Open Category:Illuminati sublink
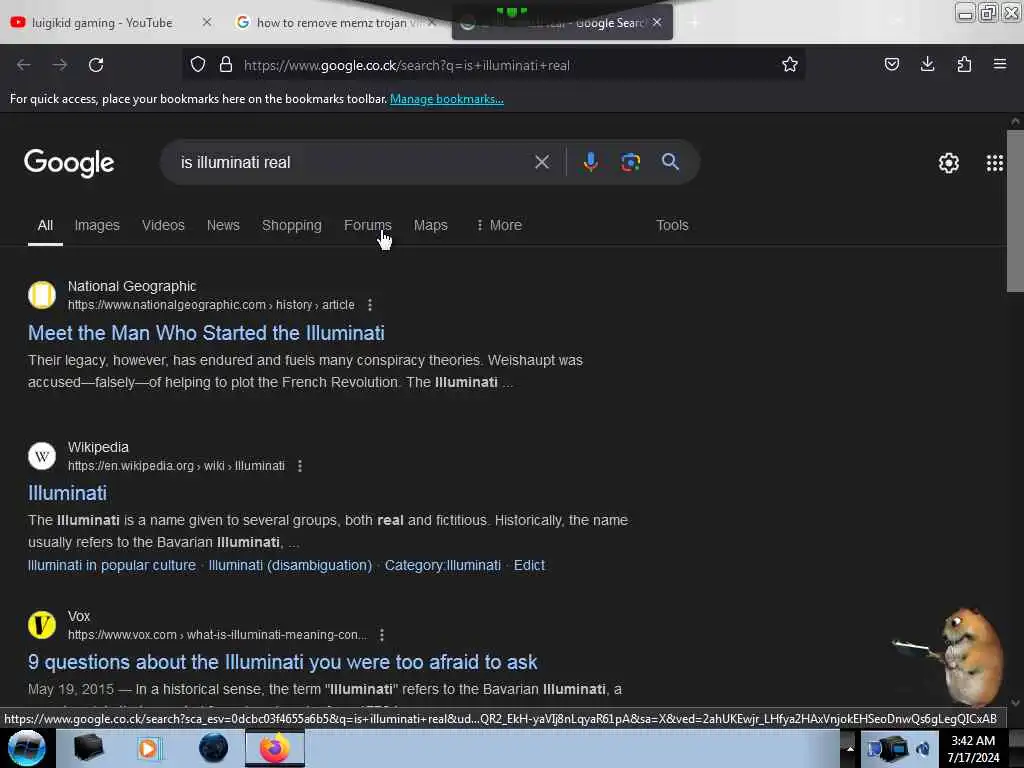Screen dimensions: 1024x768 pos(443,566)
